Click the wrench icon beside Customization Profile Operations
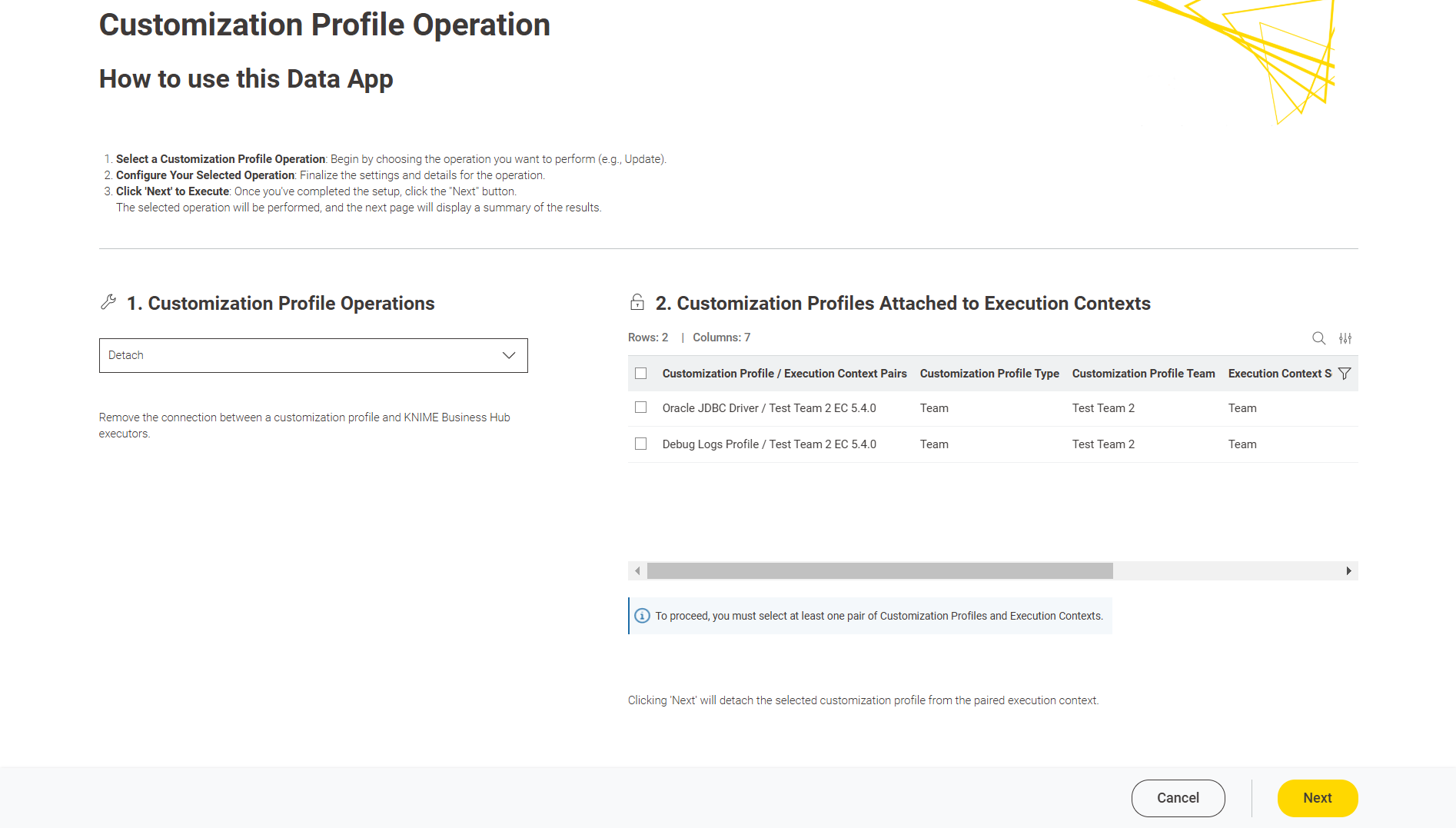 tap(108, 303)
